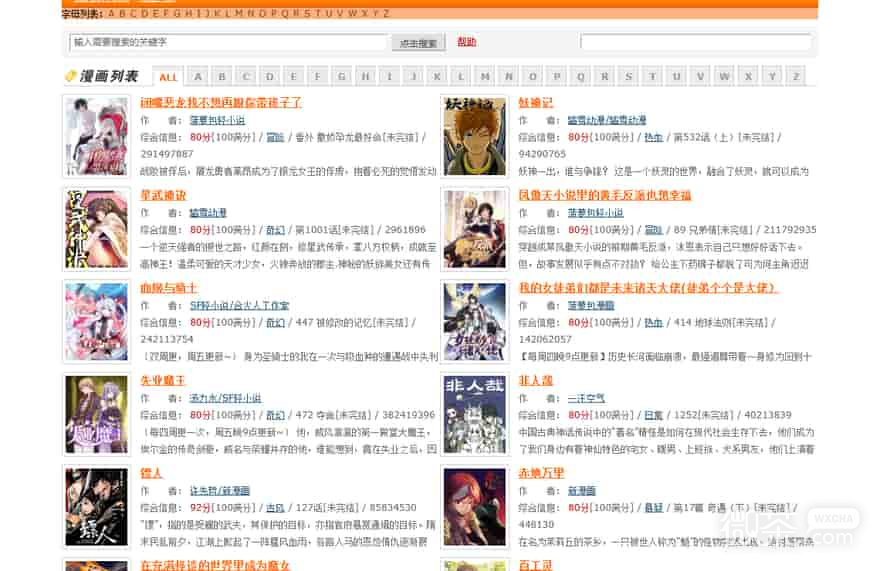Open the cover next to 我的女徒弟们 title
Screen dimensions: 880x571
pos(475,322)
